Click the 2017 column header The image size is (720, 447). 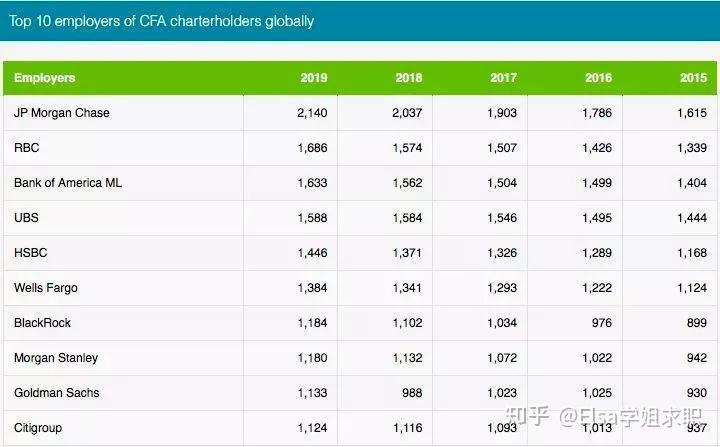coord(504,78)
